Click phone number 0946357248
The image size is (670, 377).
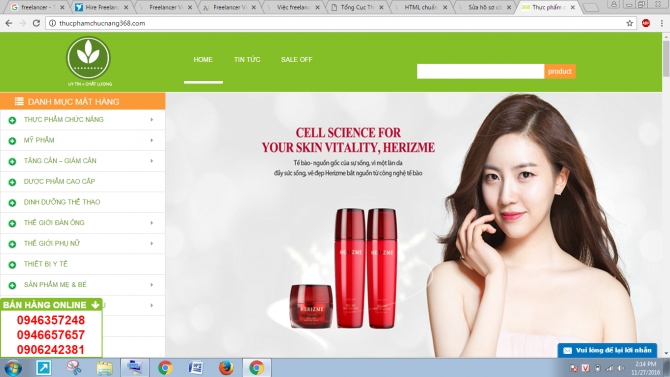tap(51, 320)
